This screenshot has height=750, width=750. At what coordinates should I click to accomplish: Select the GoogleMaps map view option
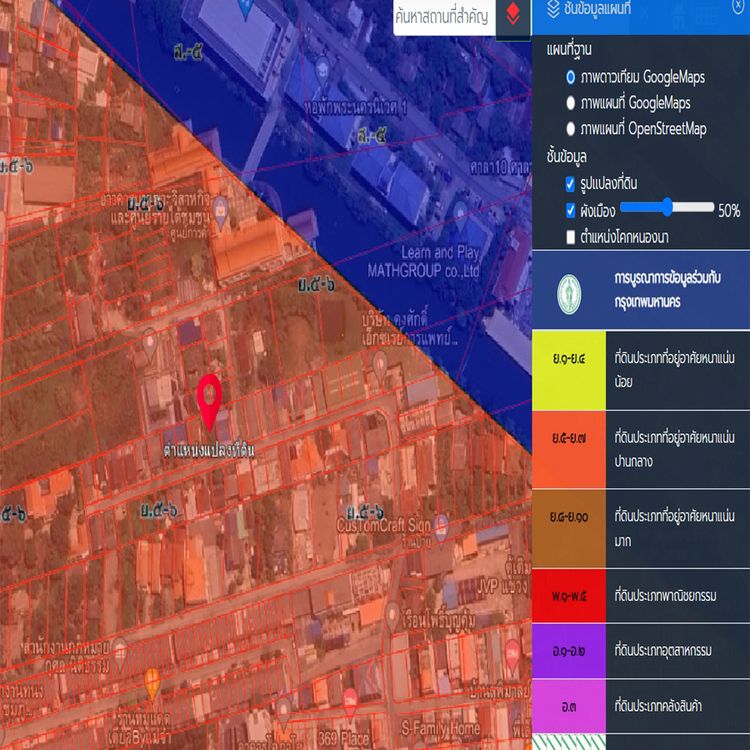point(570,103)
